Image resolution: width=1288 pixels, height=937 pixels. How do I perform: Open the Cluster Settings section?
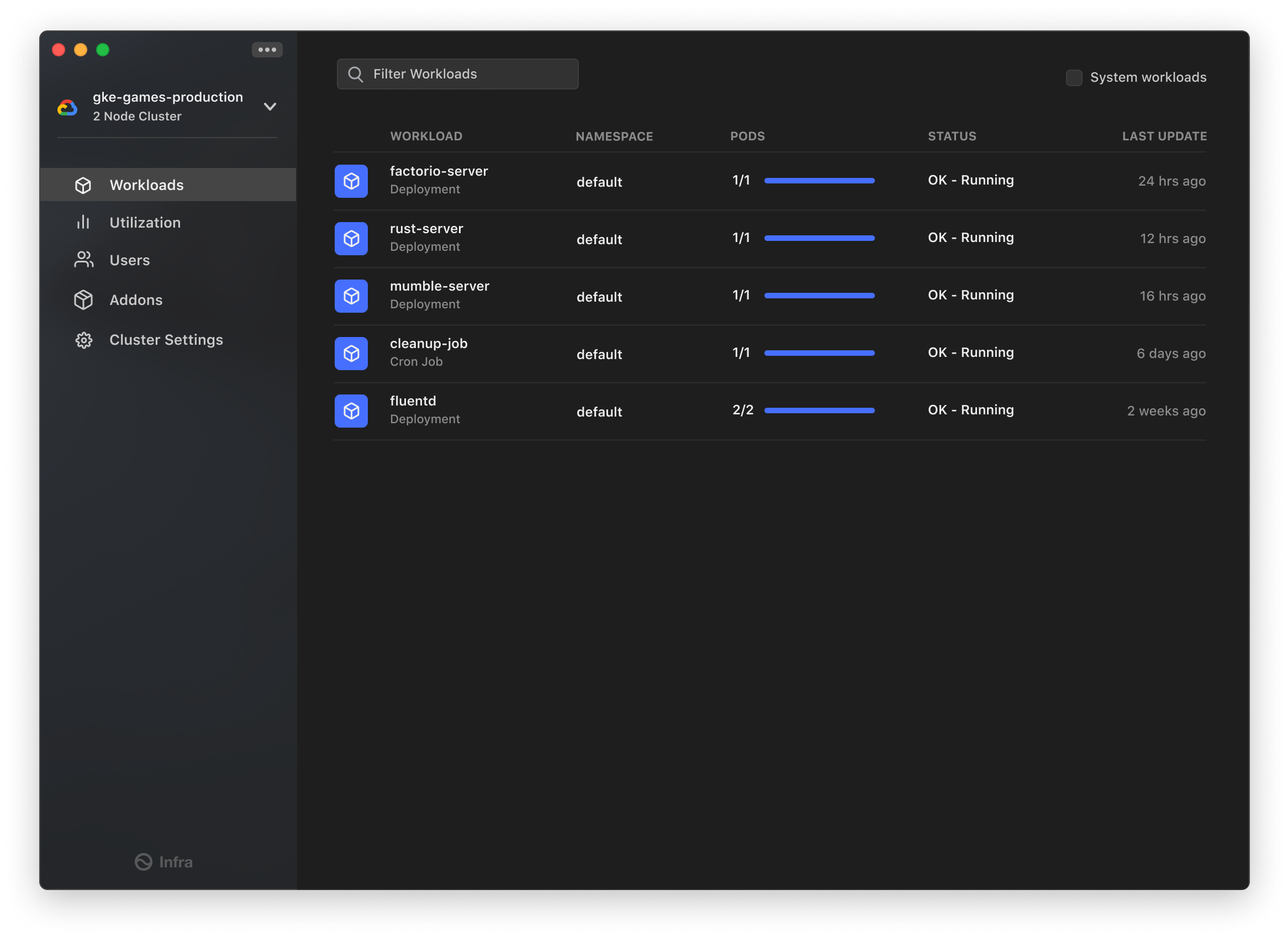[166, 339]
